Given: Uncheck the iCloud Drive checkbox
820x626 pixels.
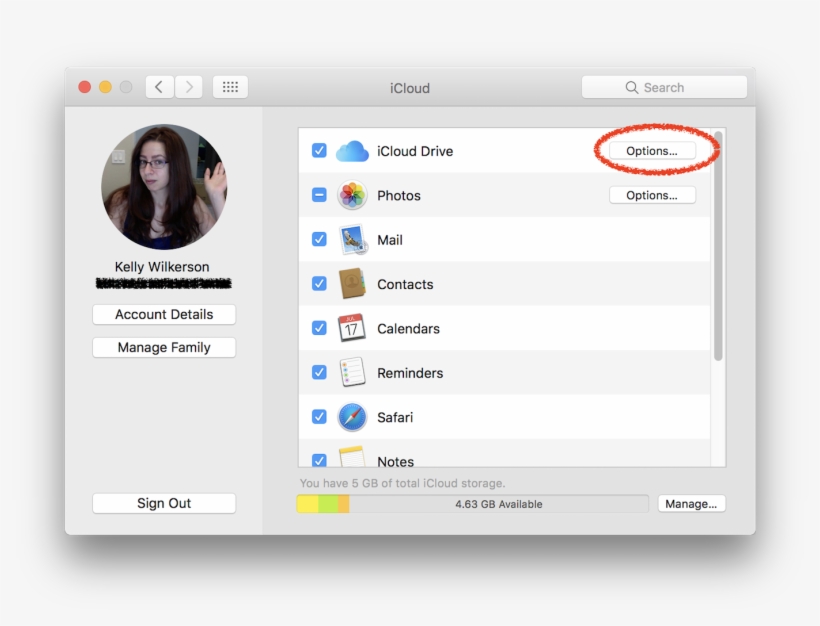Looking at the screenshot, I should coord(319,150).
